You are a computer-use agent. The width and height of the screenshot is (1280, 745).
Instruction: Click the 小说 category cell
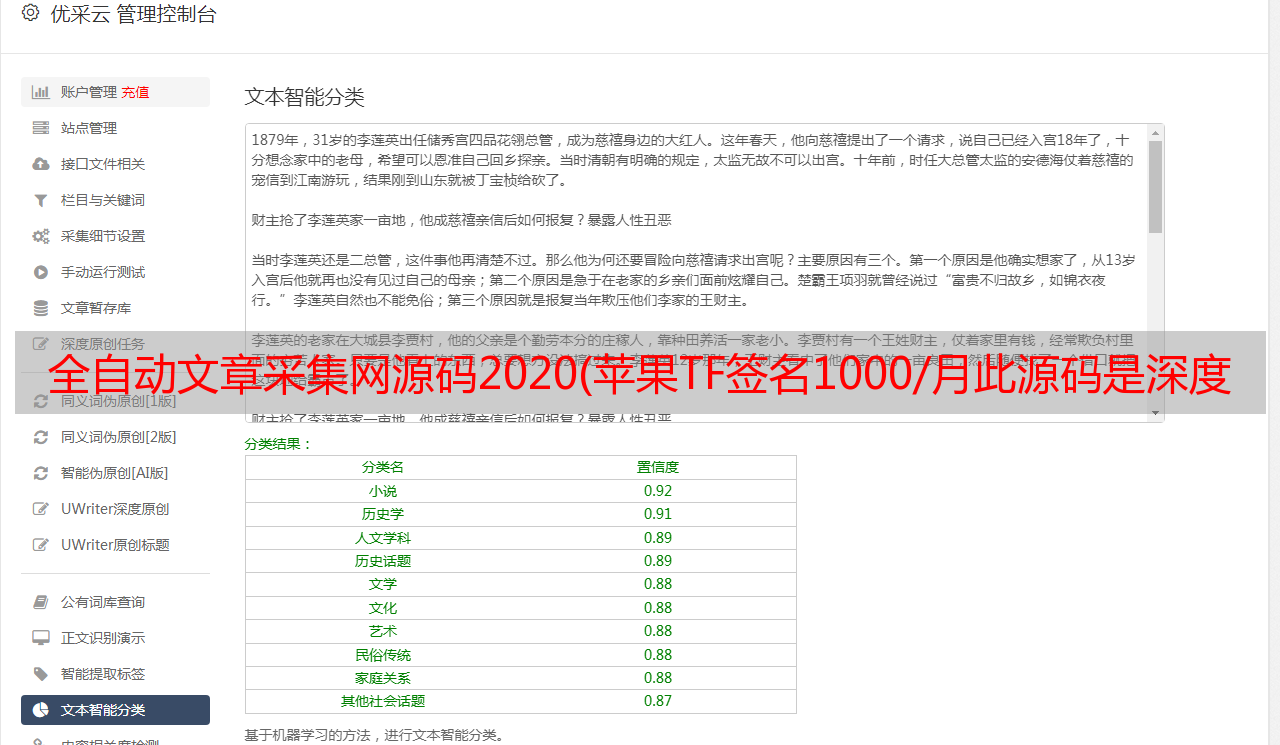pyautogui.click(x=383, y=491)
